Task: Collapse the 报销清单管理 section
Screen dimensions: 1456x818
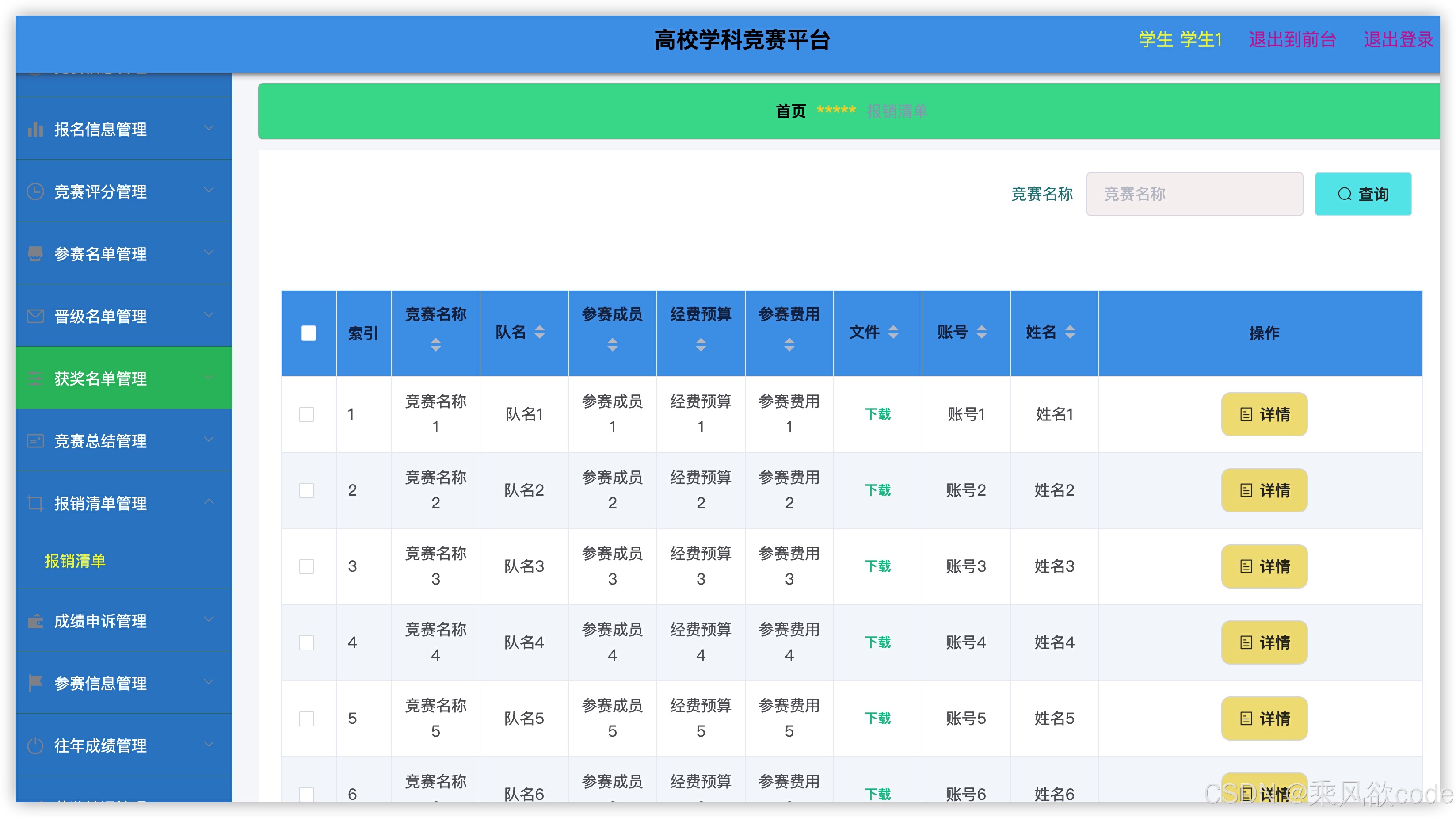Action: [x=209, y=502]
